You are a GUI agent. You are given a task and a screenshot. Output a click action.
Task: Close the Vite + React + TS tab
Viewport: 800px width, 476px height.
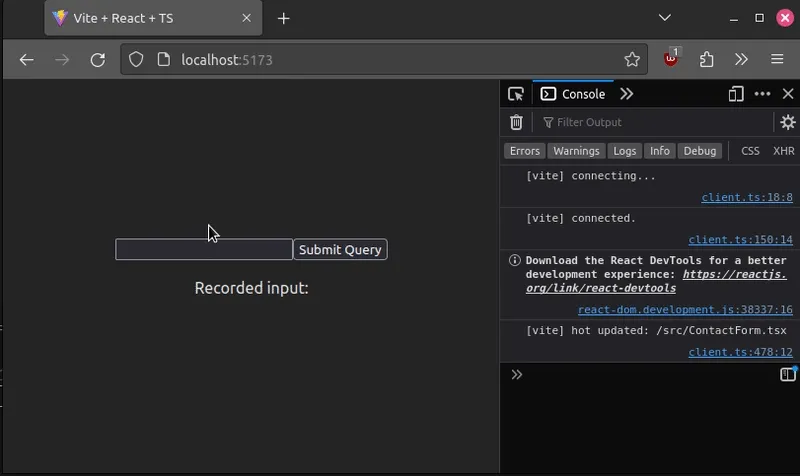pos(246,18)
